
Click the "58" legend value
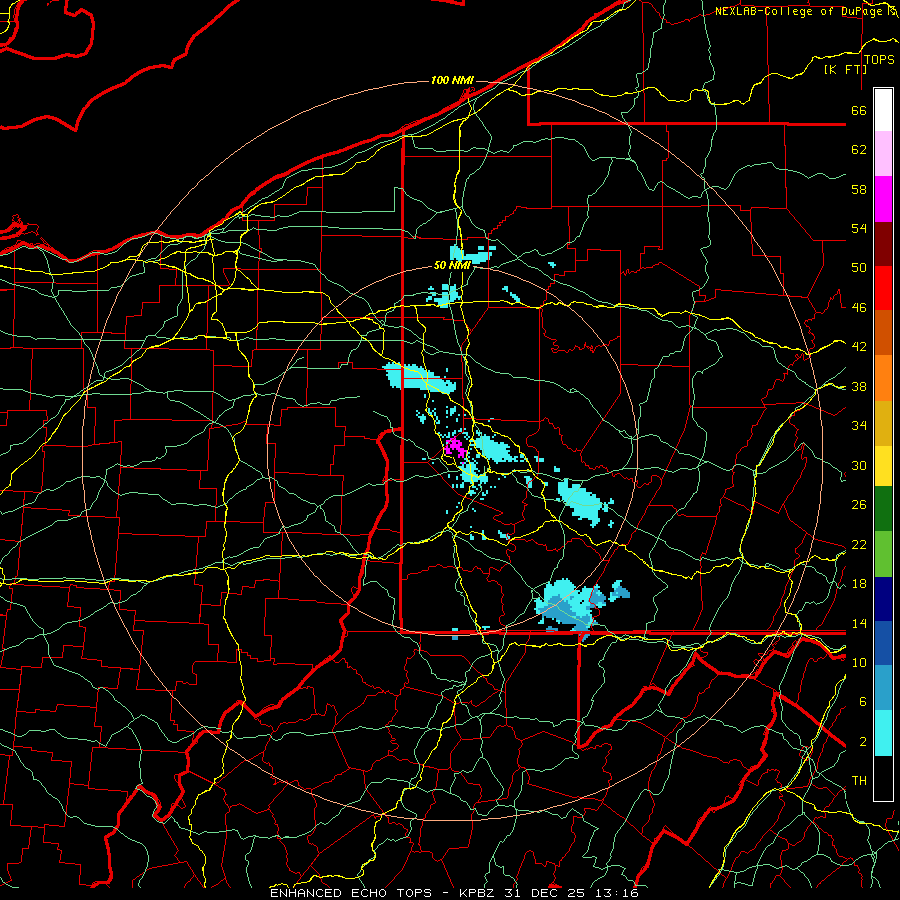coord(859,189)
